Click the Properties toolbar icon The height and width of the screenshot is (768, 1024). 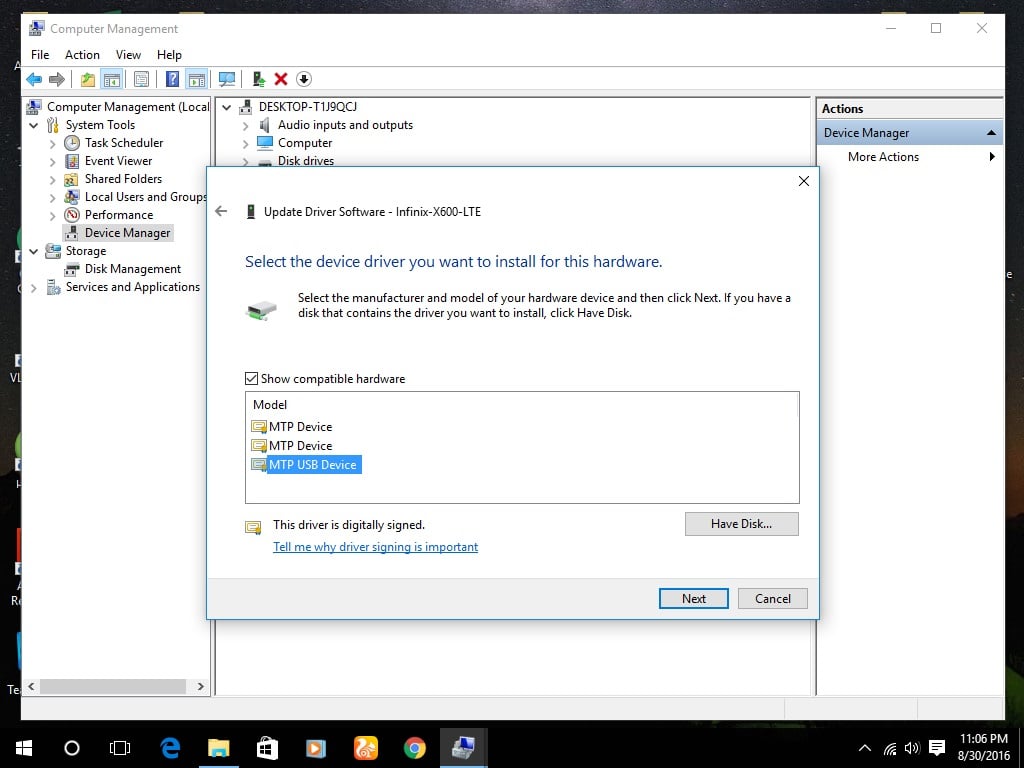tap(141, 80)
